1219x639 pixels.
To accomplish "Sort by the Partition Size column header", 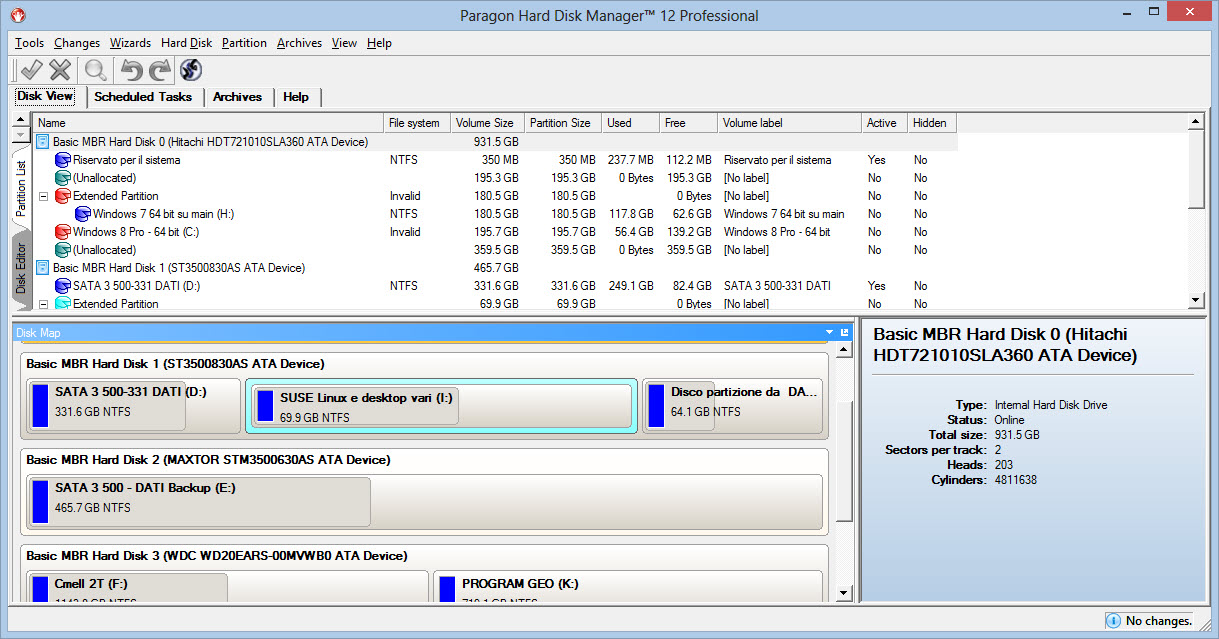I will [563, 123].
